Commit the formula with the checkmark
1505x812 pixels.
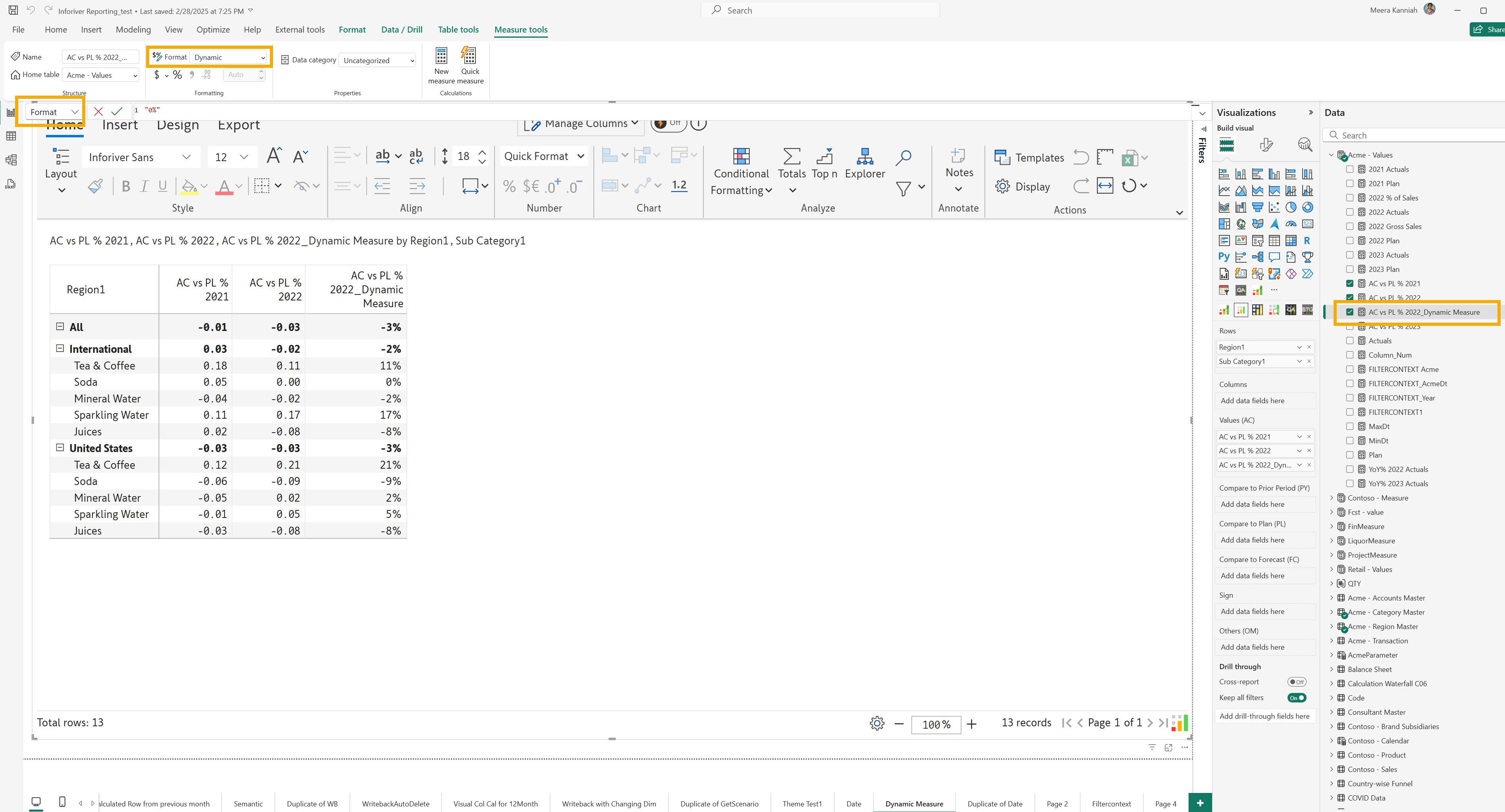(117, 111)
